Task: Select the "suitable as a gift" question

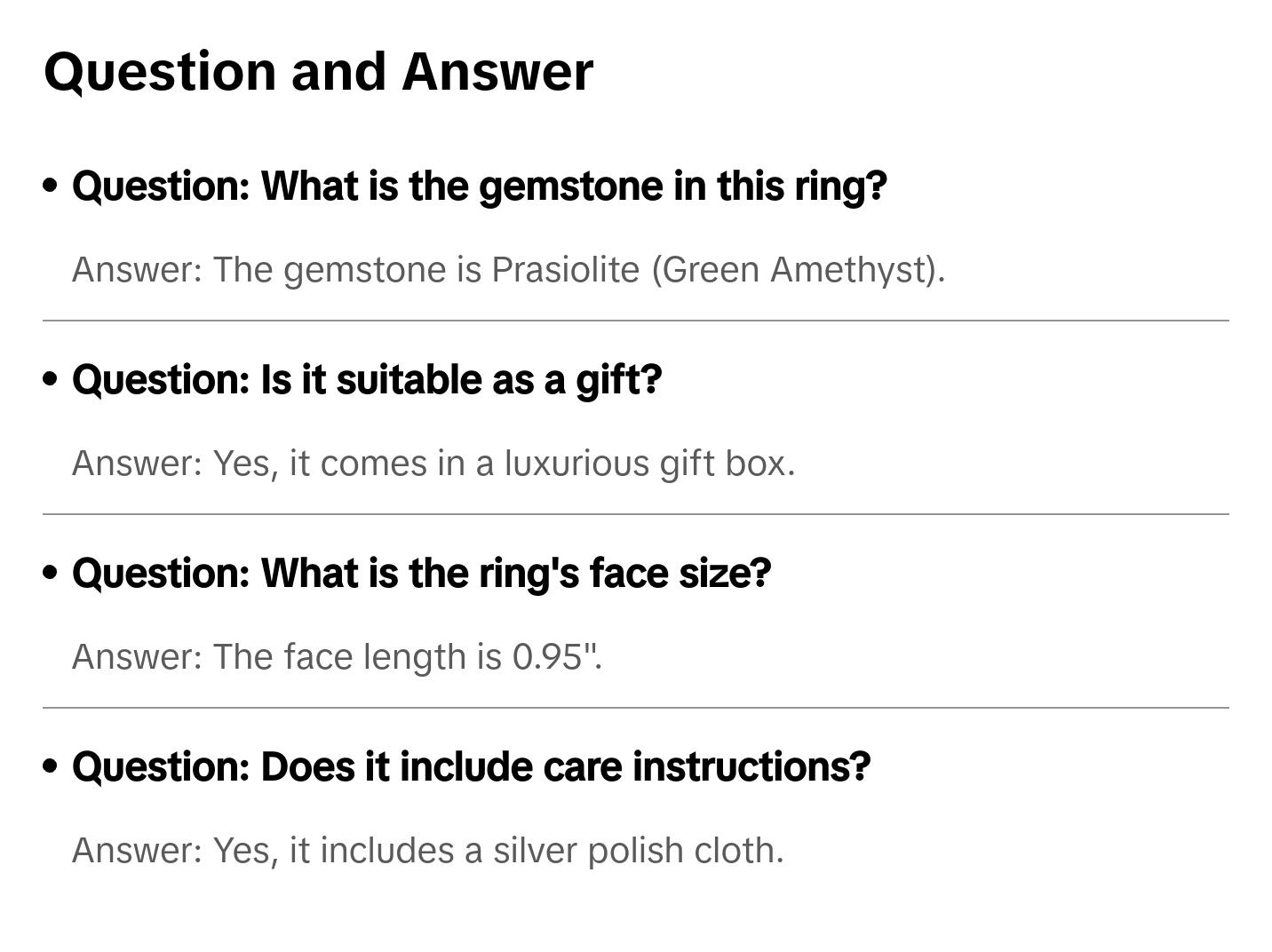Action: pyautogui.click(x=367, y=380)
